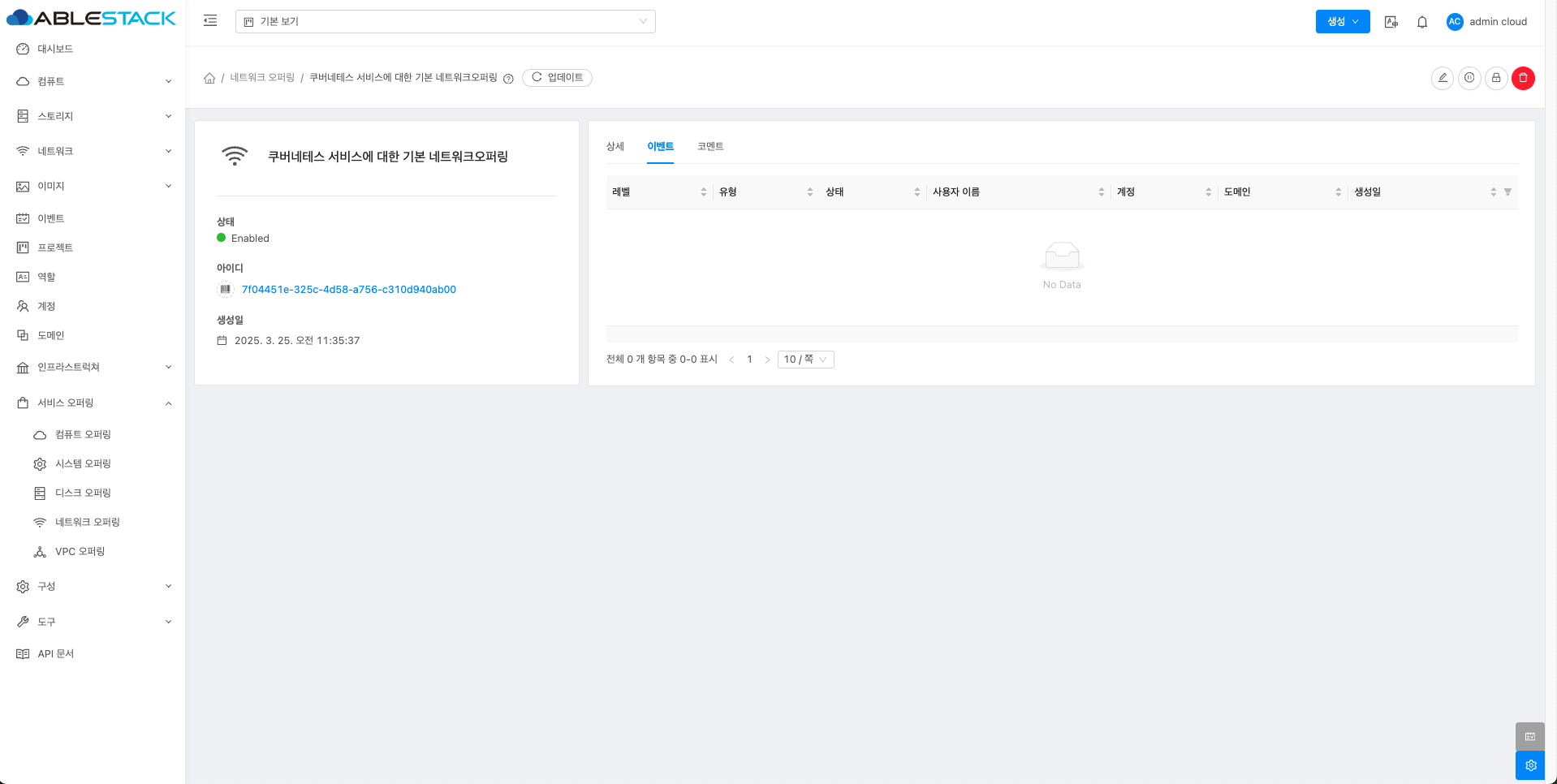
Task: Click the offering ID link 7f04451e-325c-4d58-a756-c310d940ab00
Action: pyautogui.click(x=349, y=290)
